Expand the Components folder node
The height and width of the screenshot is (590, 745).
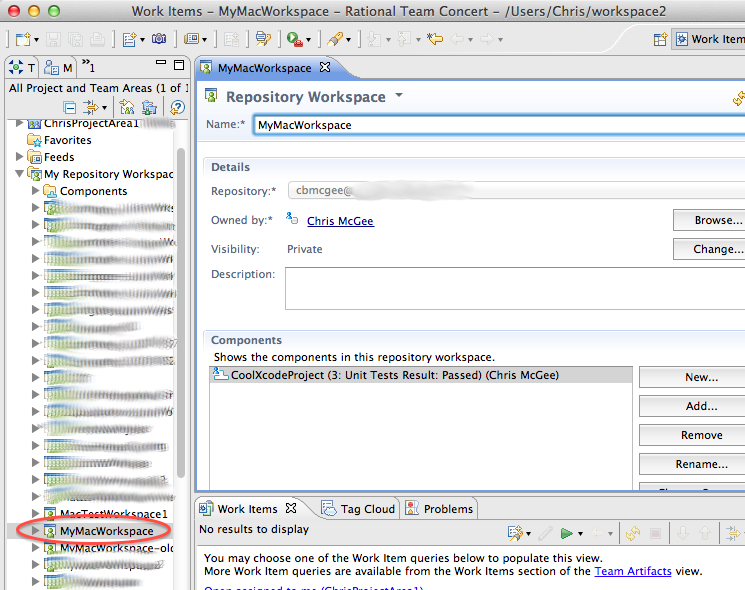click(x=35, y=190)
